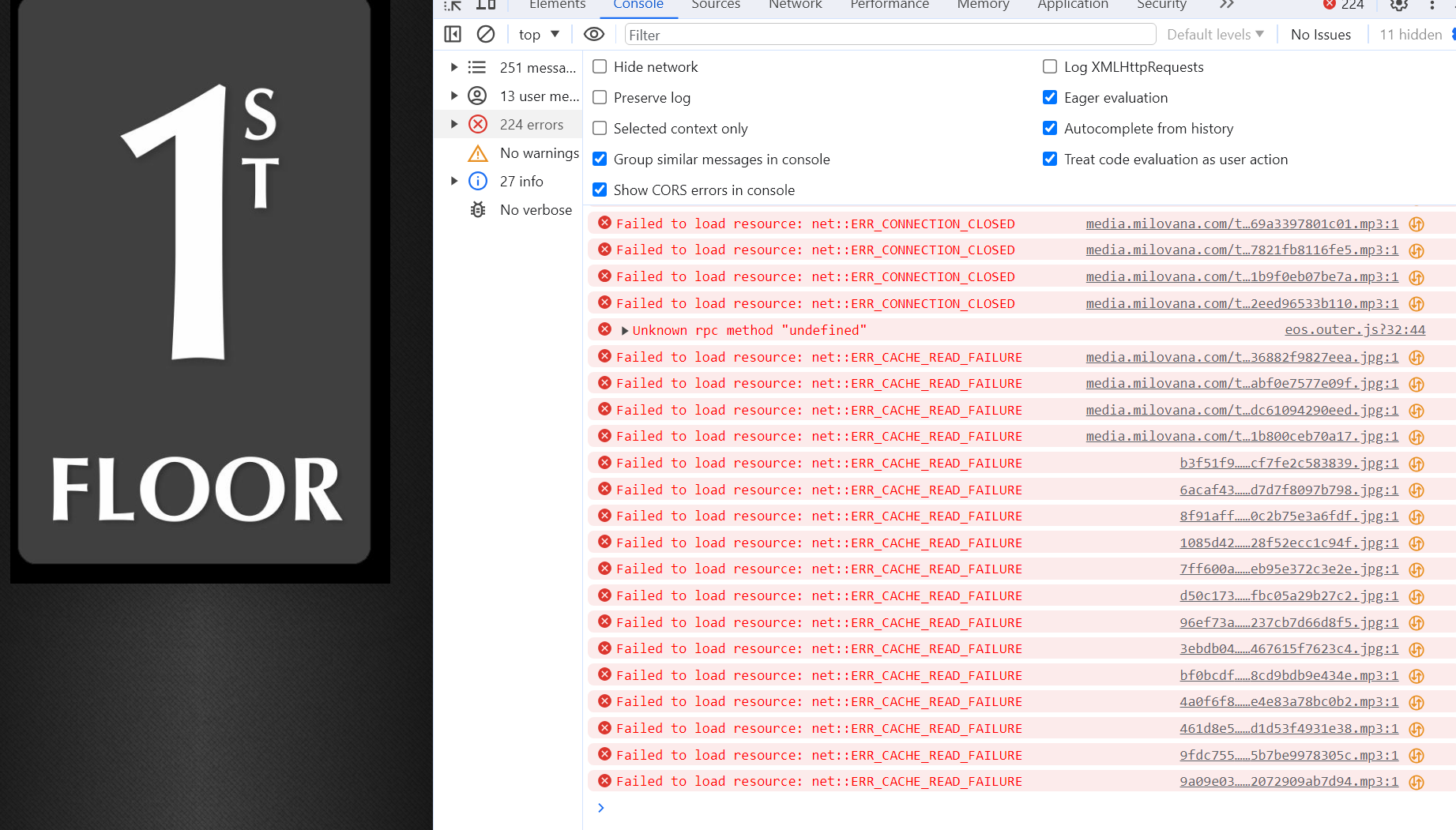Viewport: 1456px width, 830px height.
Task: Open DevTools settings gear icon
Action: click(x=1399, y=5)
